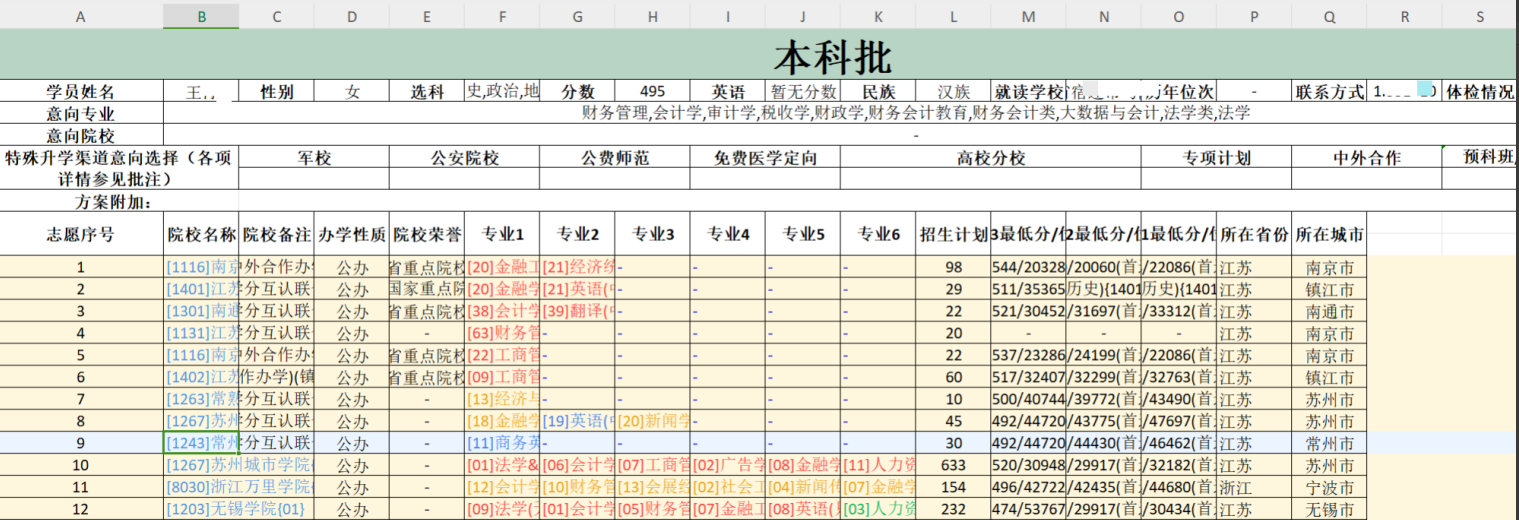1519x520 pixels.
Task: Select the 高校分校 header cell
Action: (990, 157)
